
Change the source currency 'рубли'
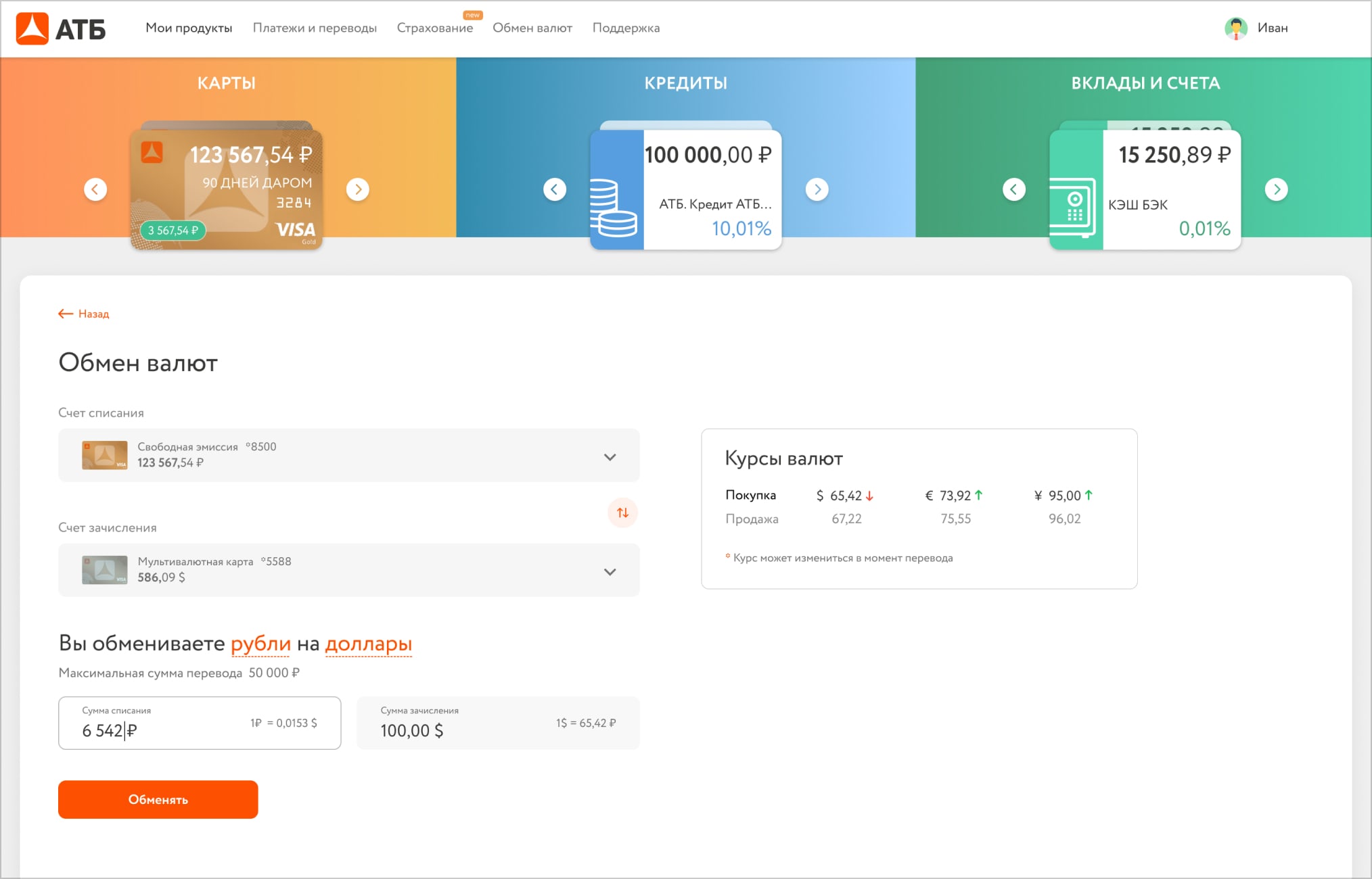tap(260, 644)
